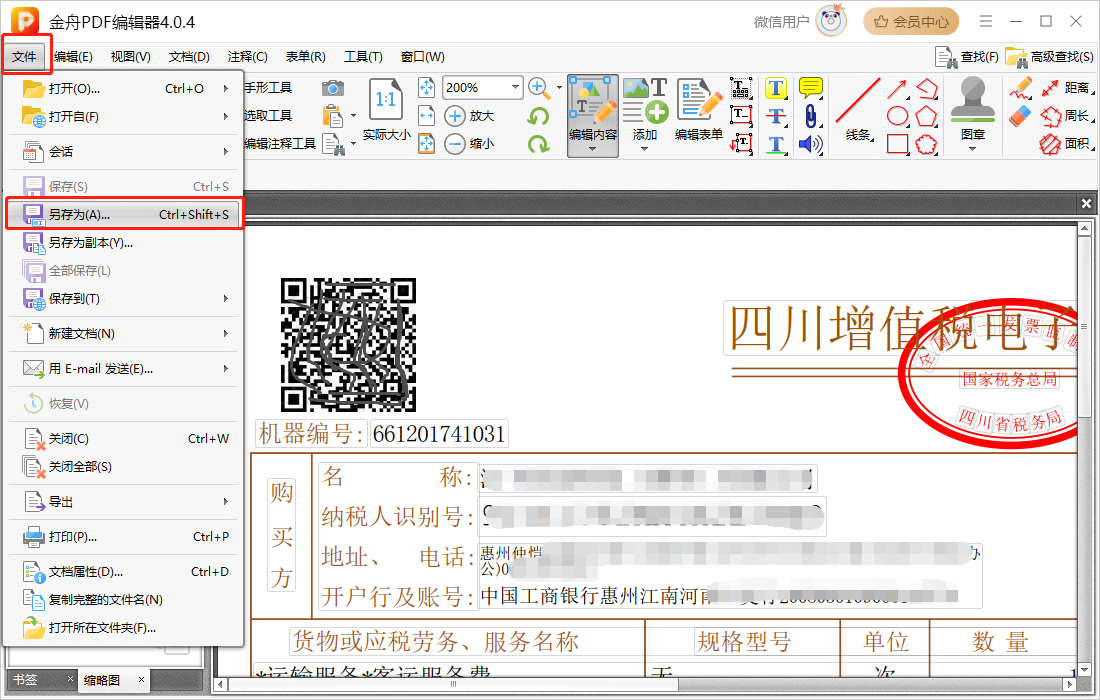Open the hamburger settings menu in title bar

986,22
